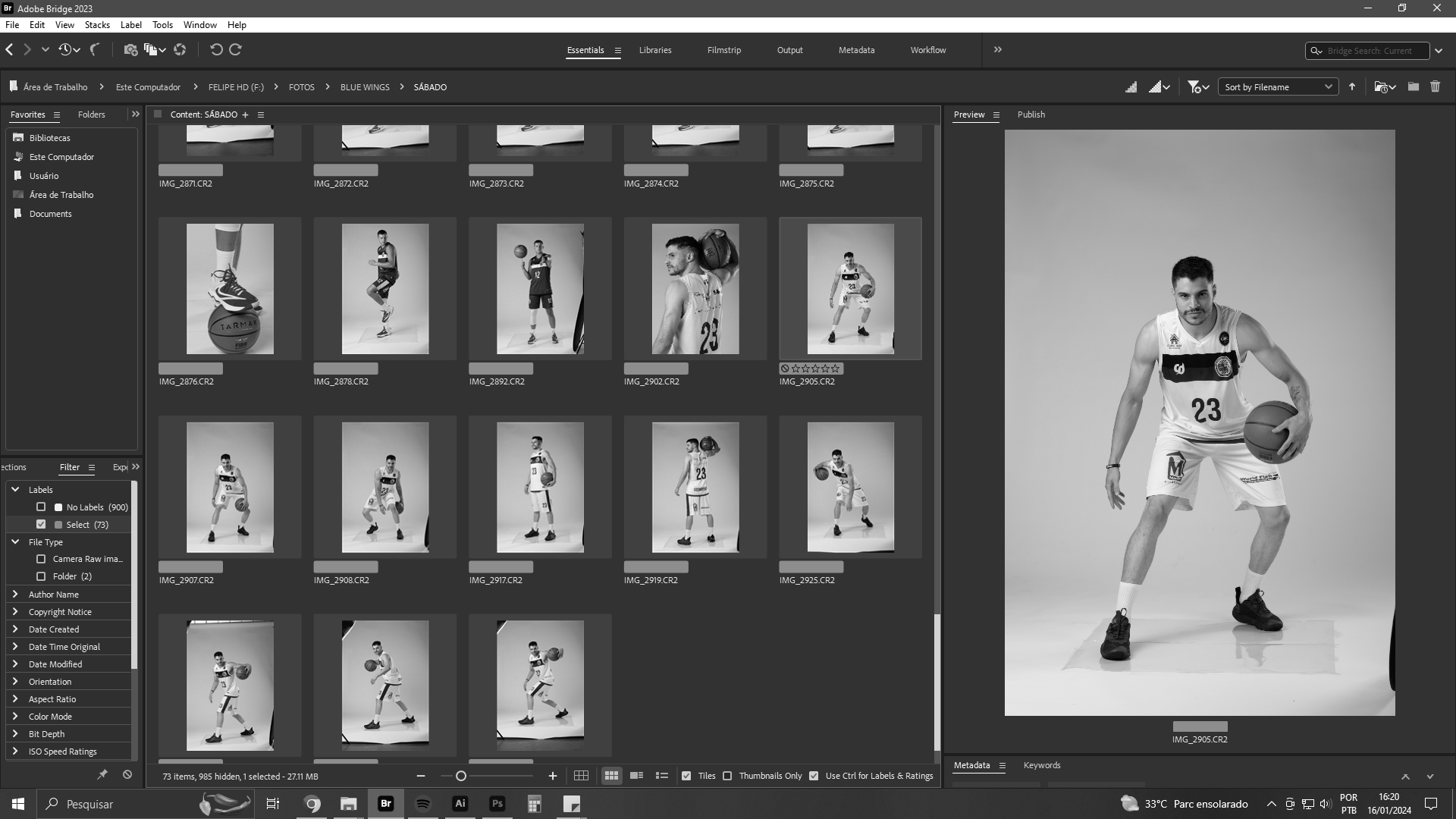Open the Stacks menu
The image size is (1456, 819).
click(97, 25)
